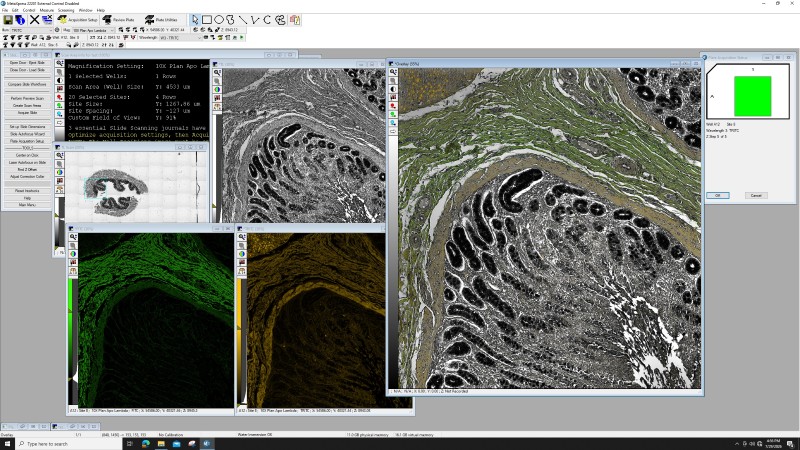
Task: Open the magnification 10X Plan Apo Lambda dropdown
Action: click(93, 30)
